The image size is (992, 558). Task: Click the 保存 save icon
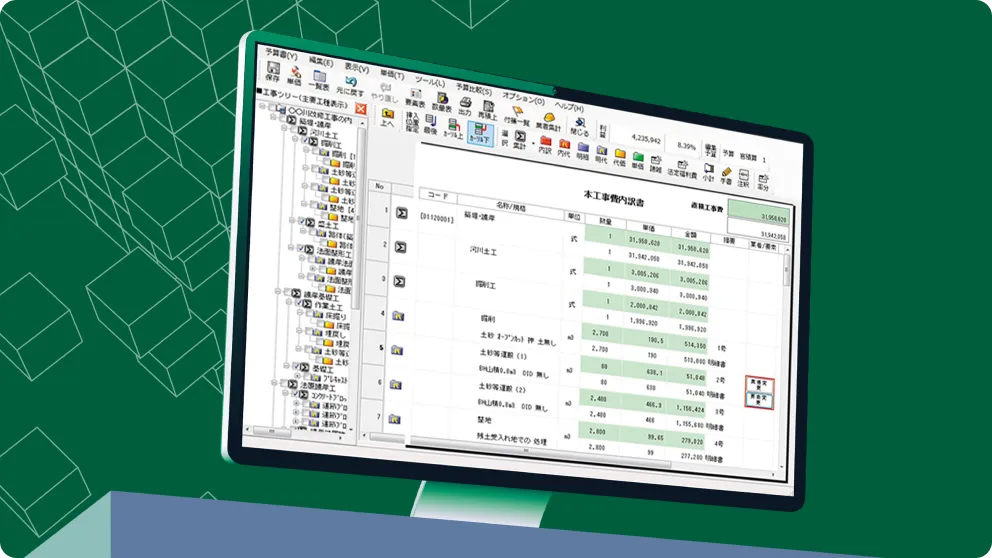point(273,69)
